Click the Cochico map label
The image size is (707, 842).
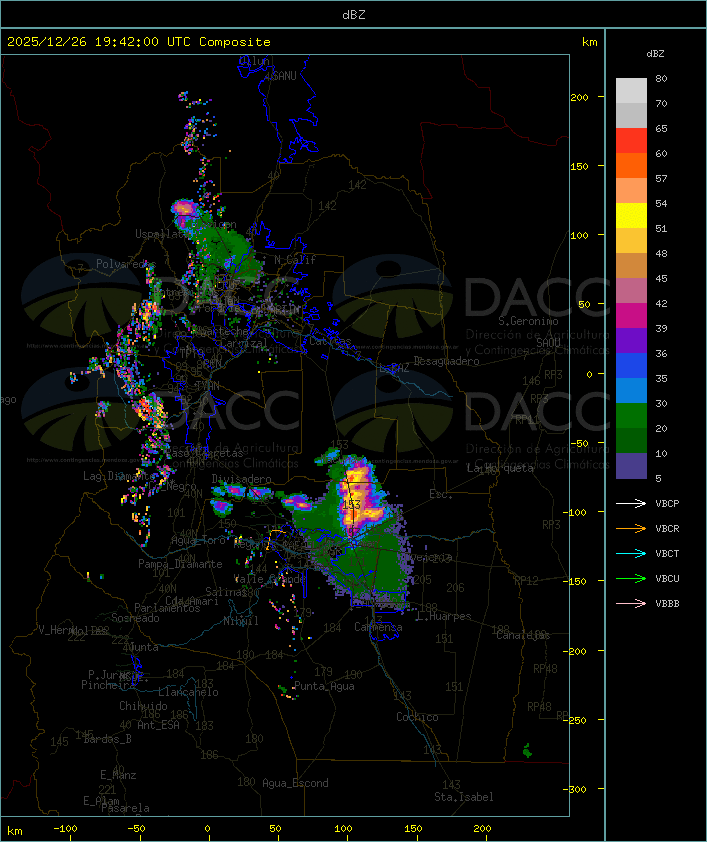click(x=417, y=717)
